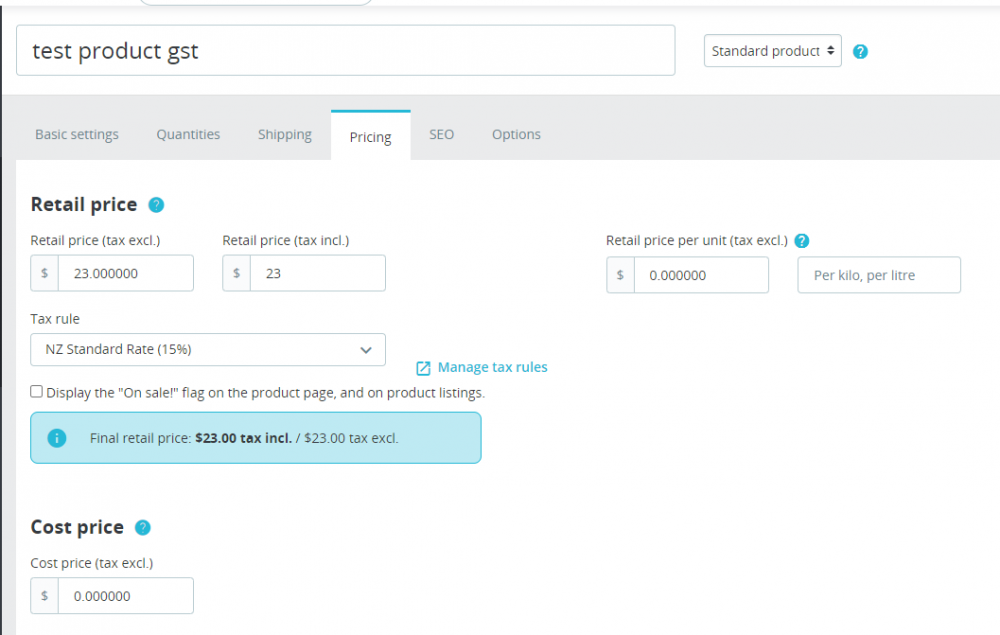The width and height of the screenshot is (1000, 635).
Task: Click help icon beside Standard product dropdown
Action: (x=860, y=52)
